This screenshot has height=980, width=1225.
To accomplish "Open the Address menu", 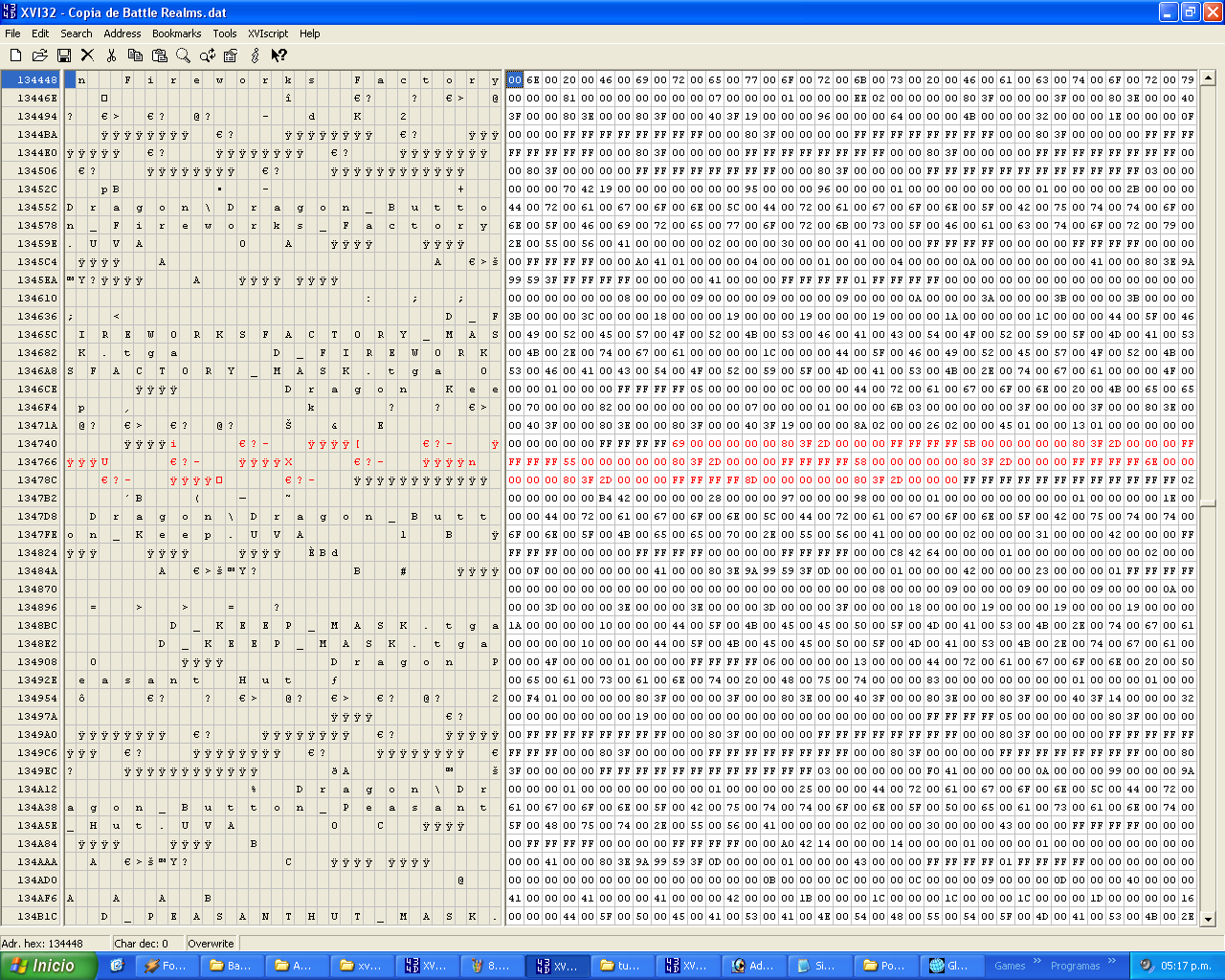I will [122, 33].
